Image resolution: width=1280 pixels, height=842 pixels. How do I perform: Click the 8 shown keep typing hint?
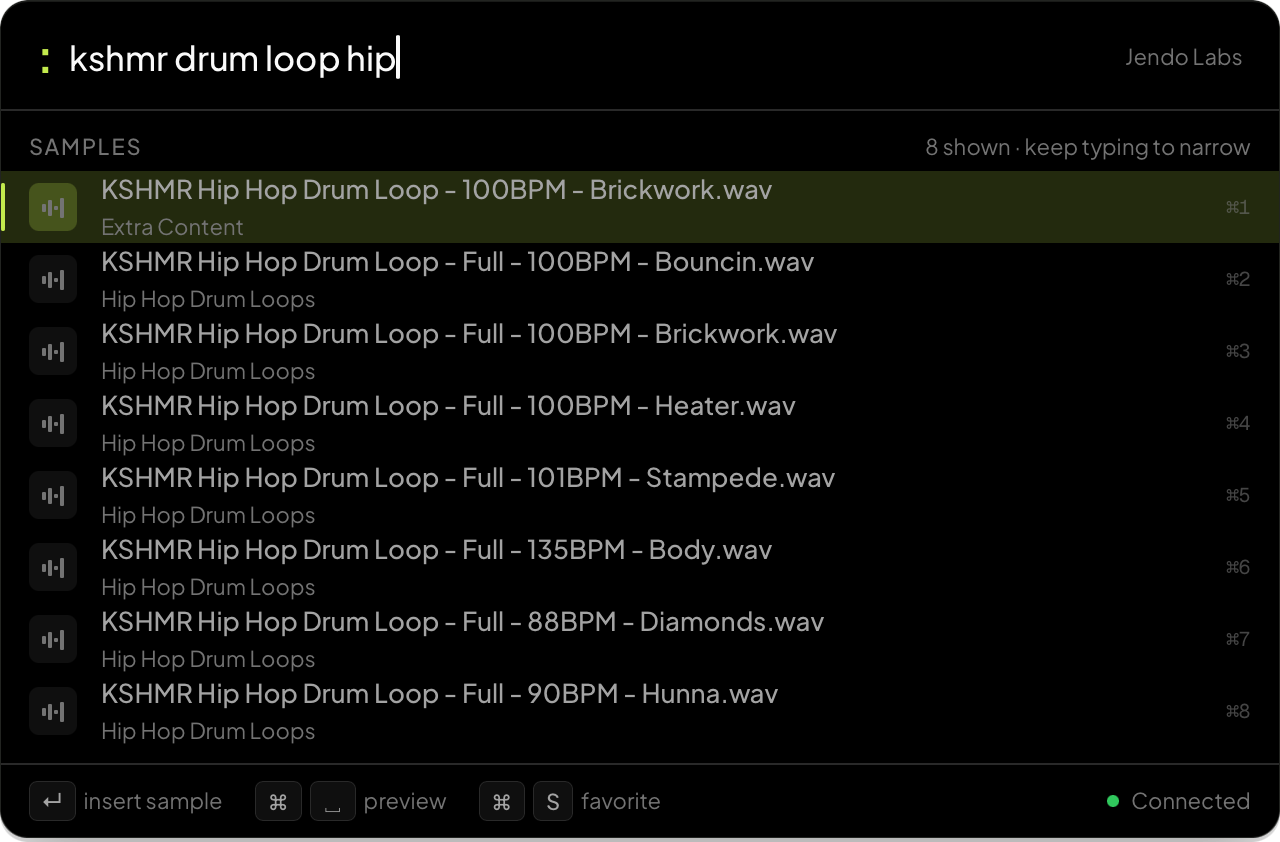tap(1087, 147)
